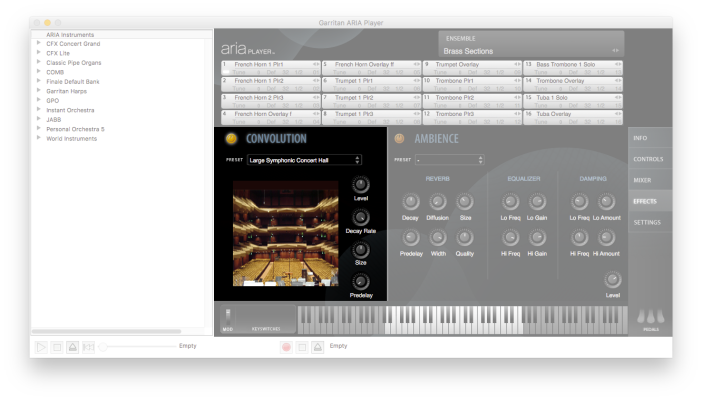Open slot 4 French Horn Overlay f menu arrows
Image resolution: width=702 pixels, height=400 pixels.
(x=316, y=114)
